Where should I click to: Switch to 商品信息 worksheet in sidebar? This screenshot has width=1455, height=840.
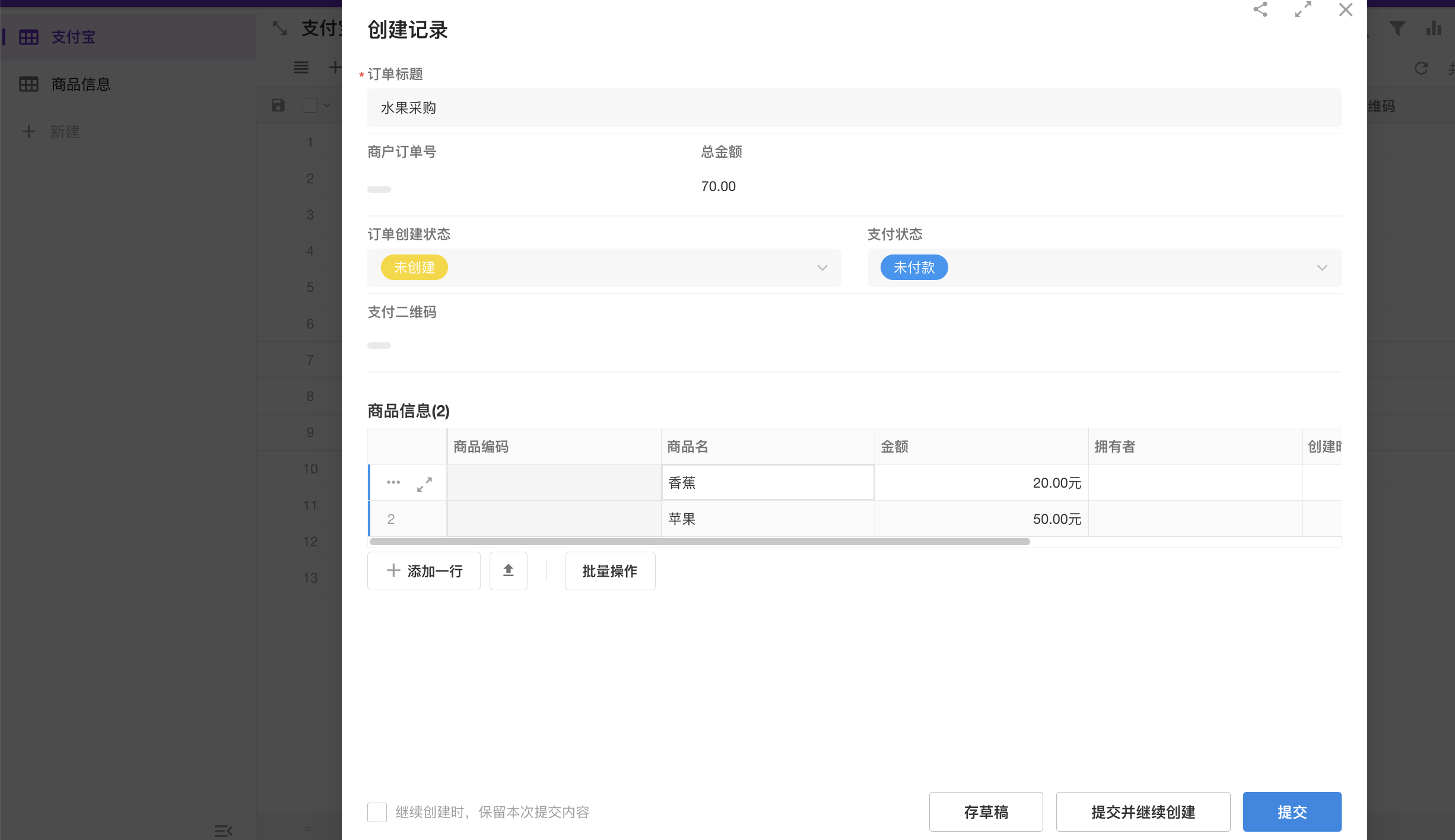tap(81, 84)
